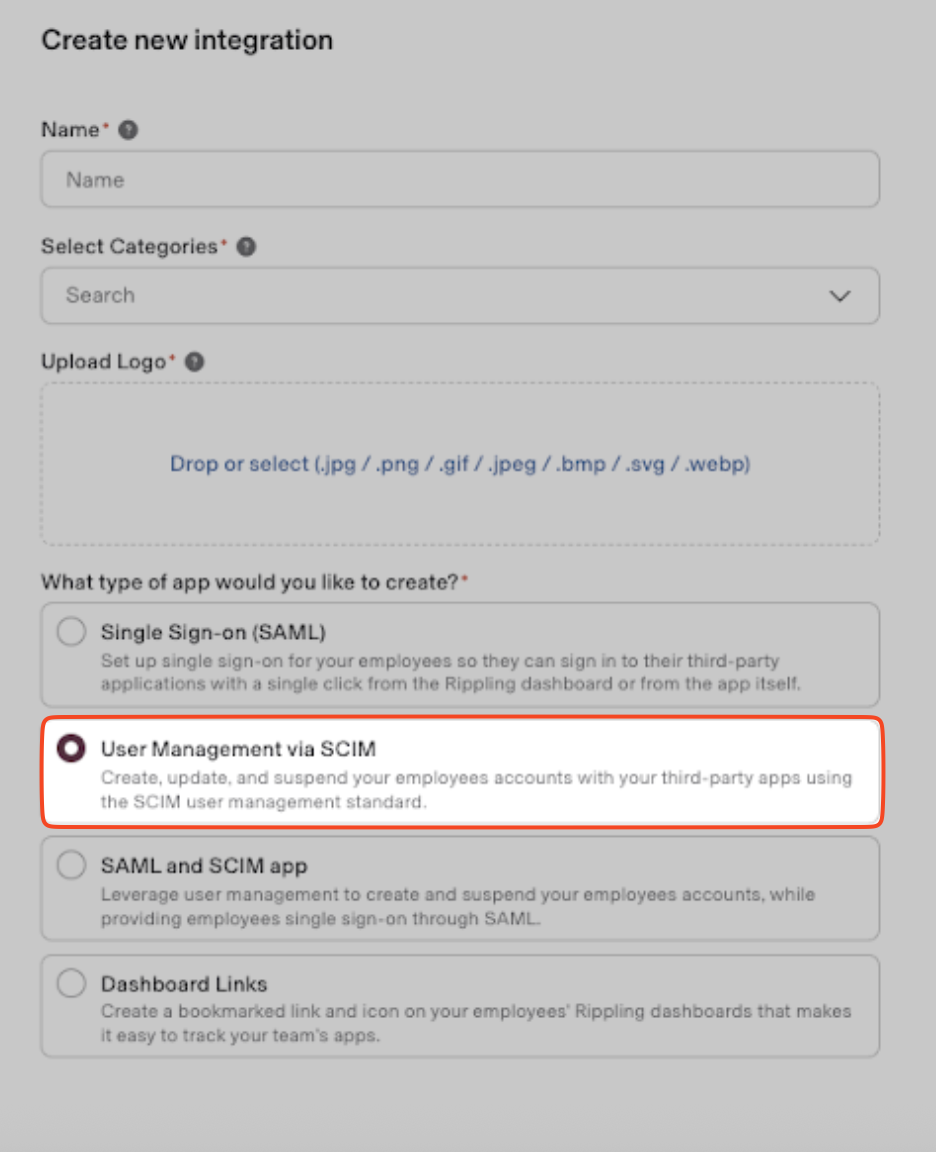This screenshot has width=936, height=1152.
Task: Click help icon beside Select Categories
Action: pos(246,246)
